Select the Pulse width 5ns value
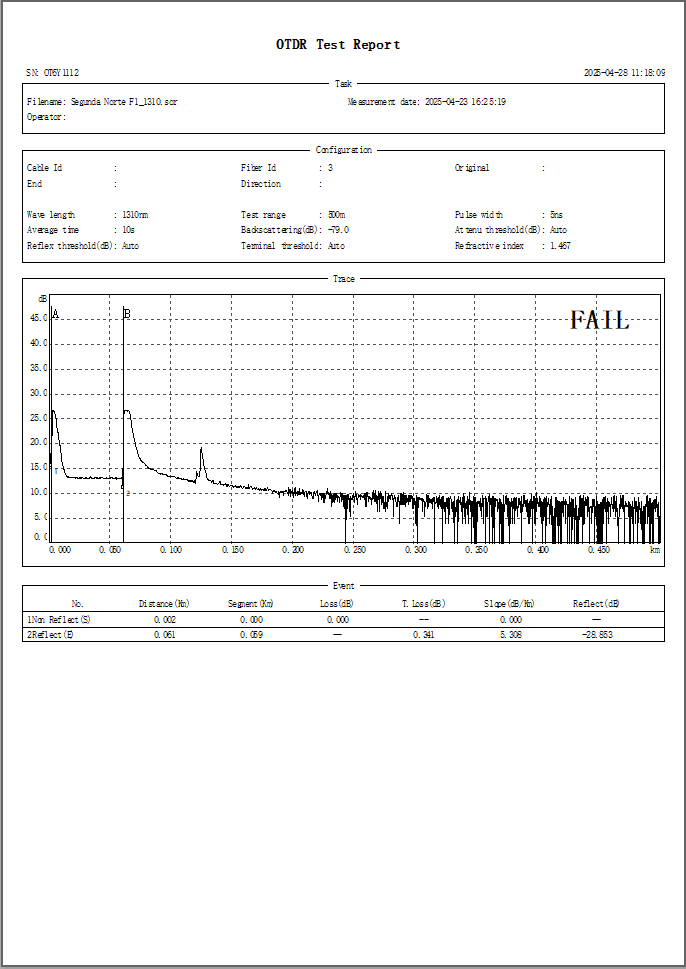Image resolution: width=686 pixels, height=969 pixels. click(x=557, y=215)
